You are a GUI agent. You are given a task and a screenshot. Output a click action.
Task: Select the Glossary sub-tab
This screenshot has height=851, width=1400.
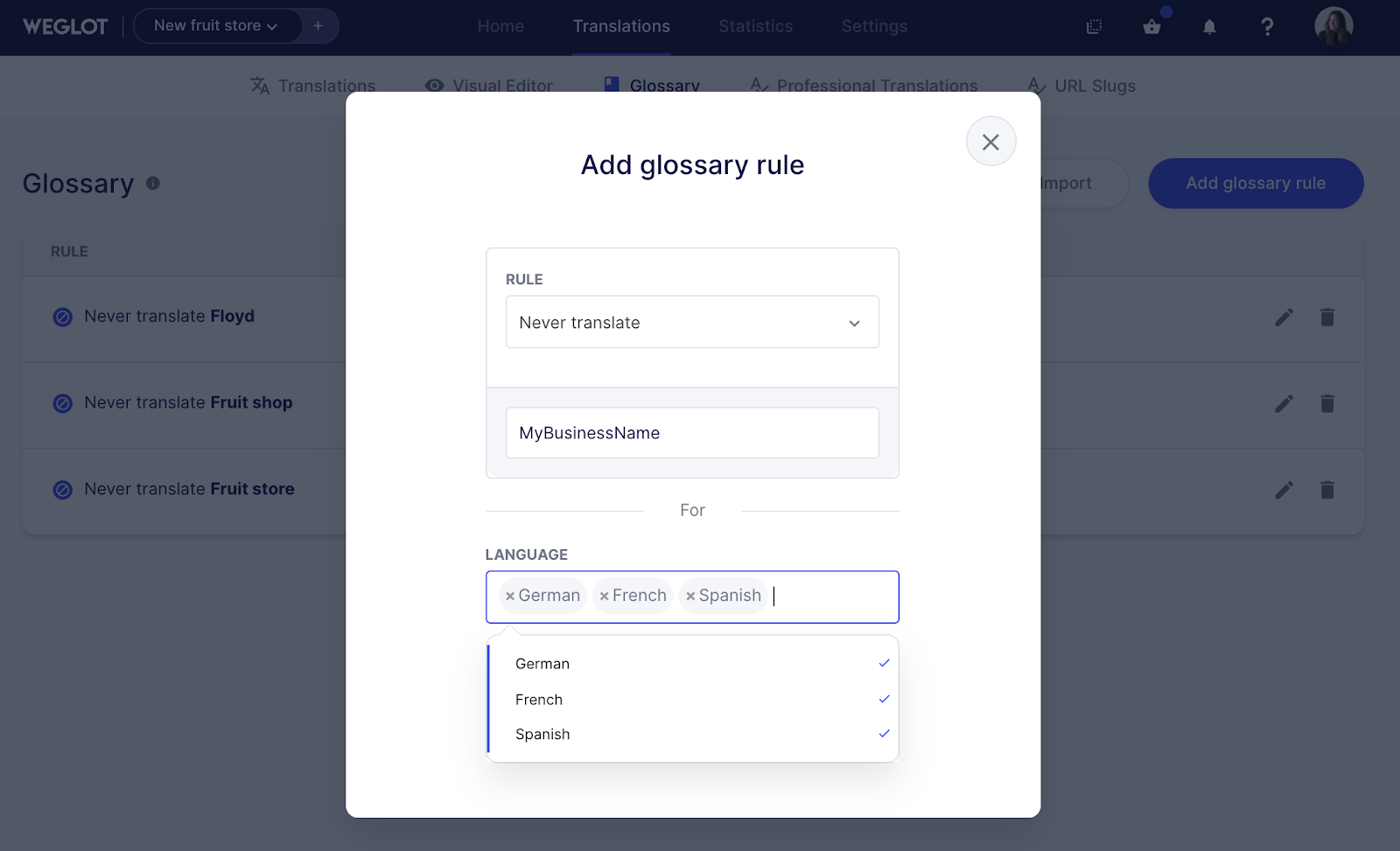tap(652, 86)
